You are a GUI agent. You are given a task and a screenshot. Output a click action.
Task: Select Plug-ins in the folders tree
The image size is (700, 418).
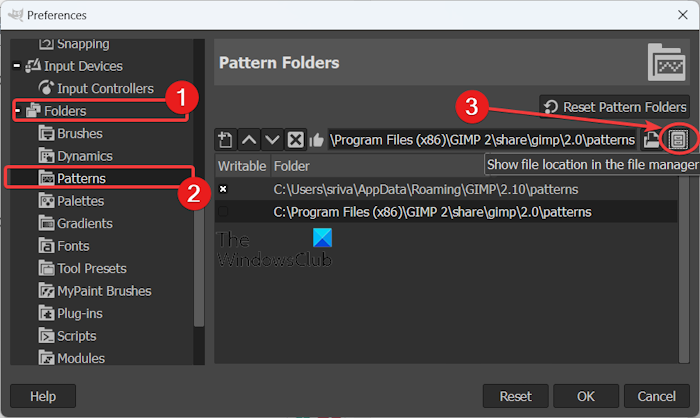click(x=80, y=314)
